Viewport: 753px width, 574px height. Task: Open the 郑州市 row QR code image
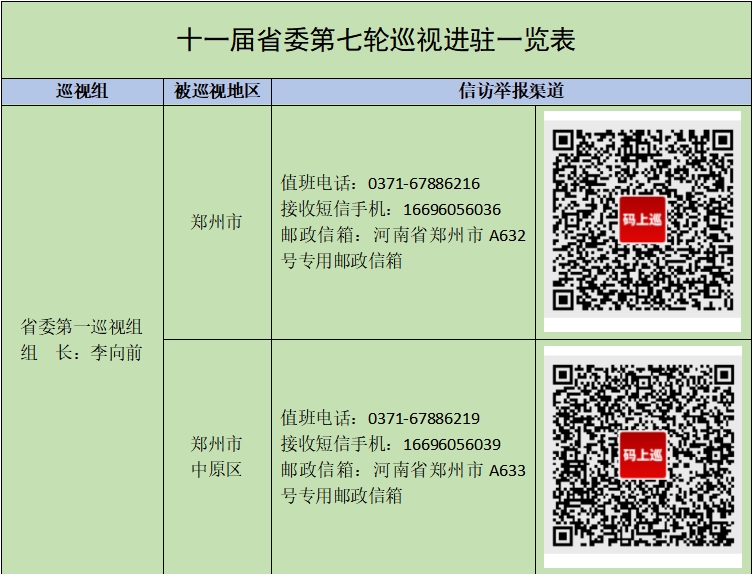(x=643, y=221)
